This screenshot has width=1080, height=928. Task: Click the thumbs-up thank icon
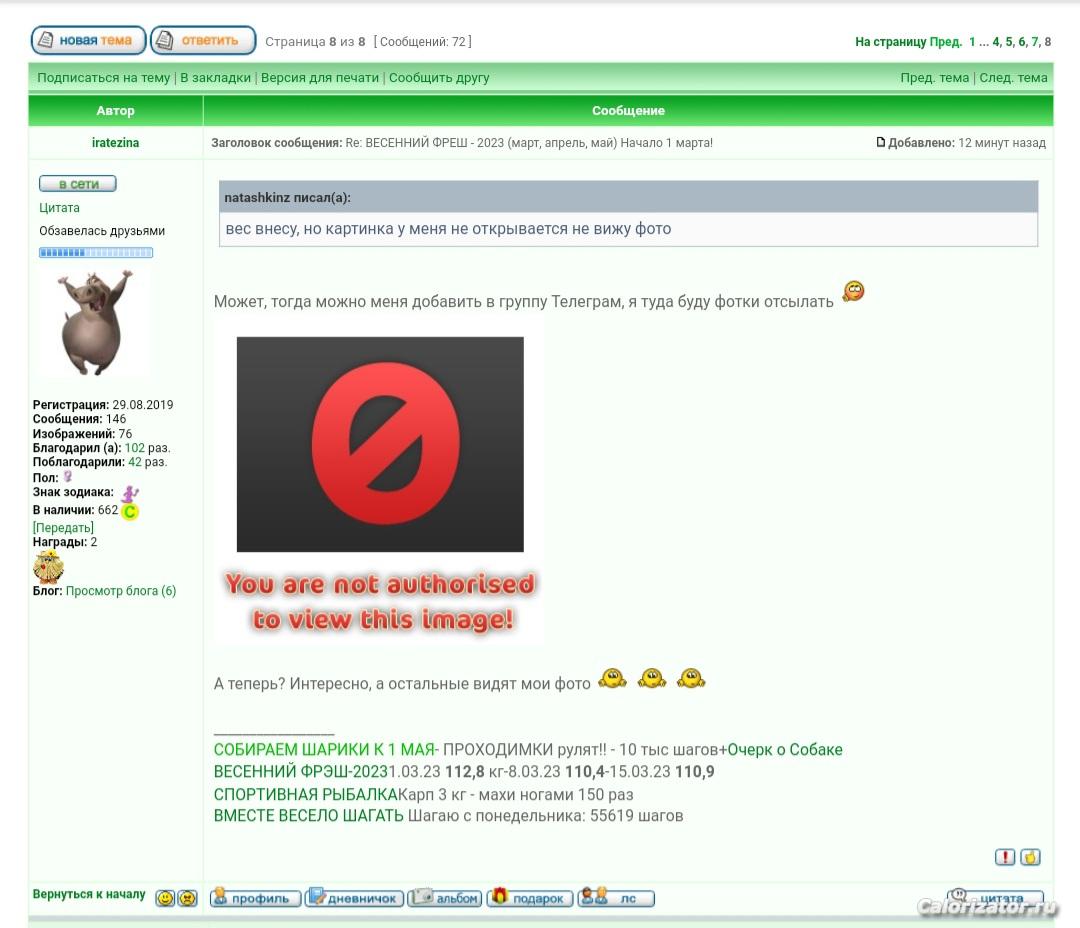(x=1030, y=857)
